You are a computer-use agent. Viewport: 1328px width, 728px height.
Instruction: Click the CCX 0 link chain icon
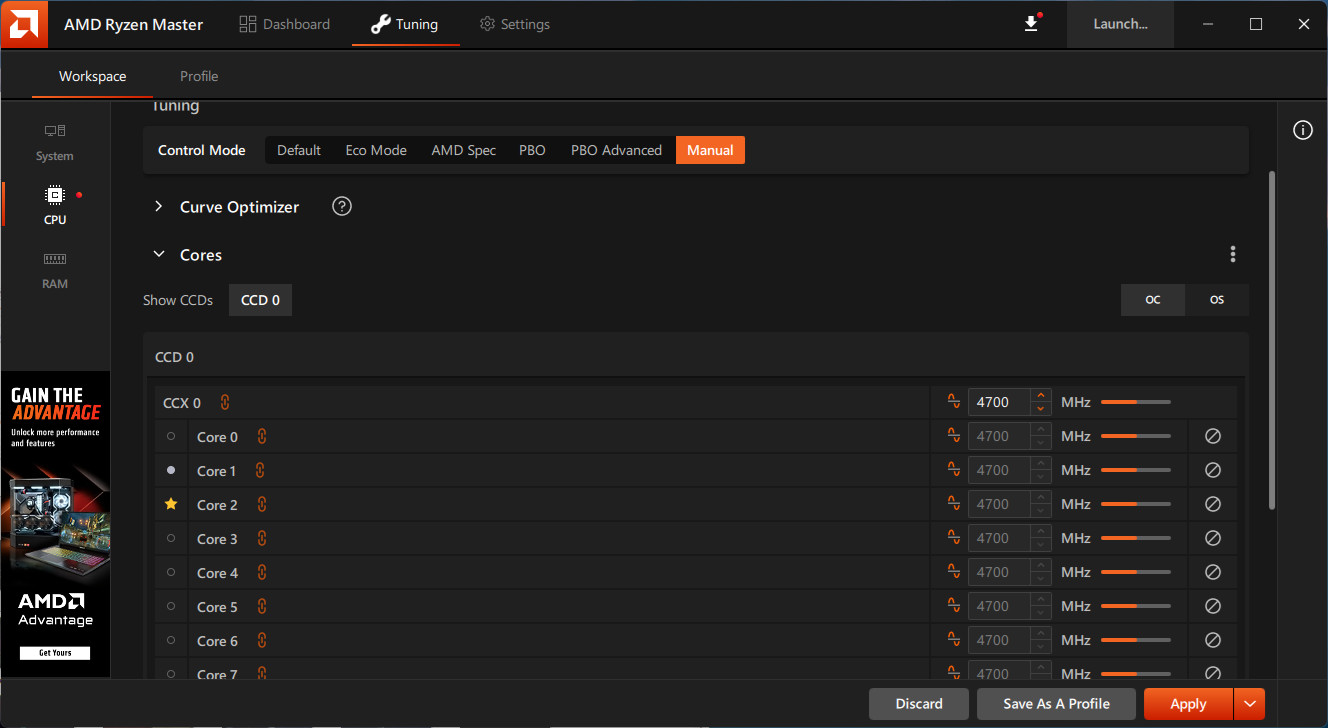point(225,403)
